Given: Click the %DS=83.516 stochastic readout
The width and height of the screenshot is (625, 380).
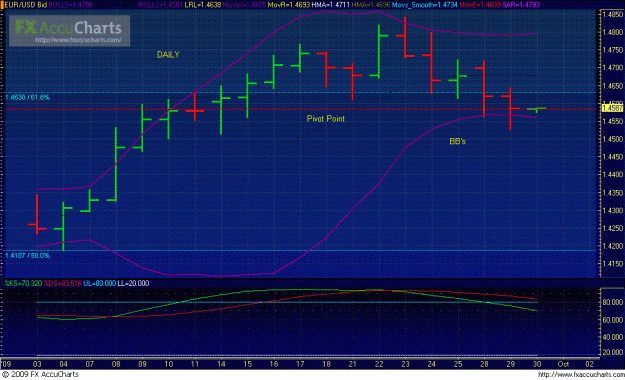Looking at the screenshot, I should [x=62, y=283].
